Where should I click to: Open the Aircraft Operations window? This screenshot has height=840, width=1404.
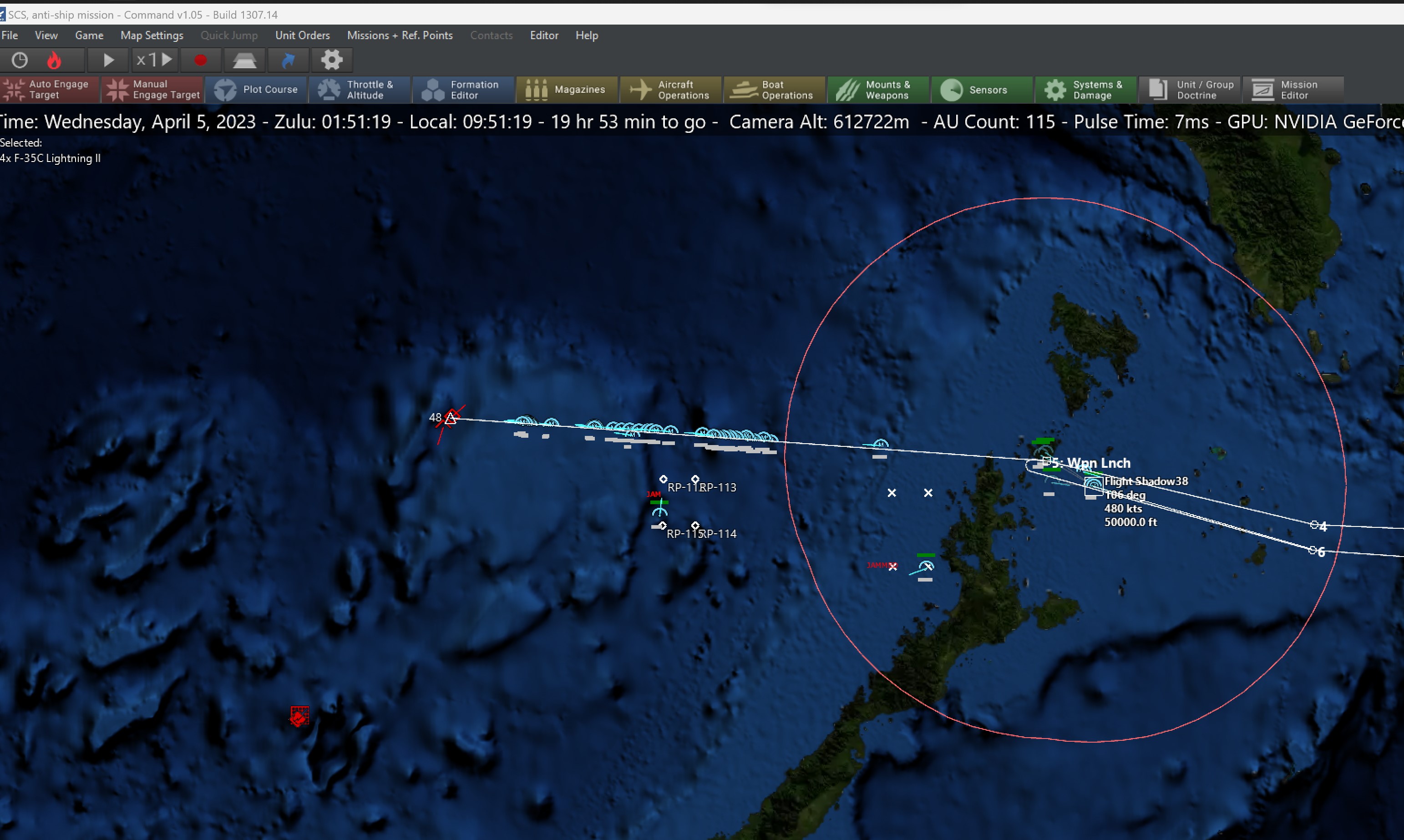coord(670,90)
